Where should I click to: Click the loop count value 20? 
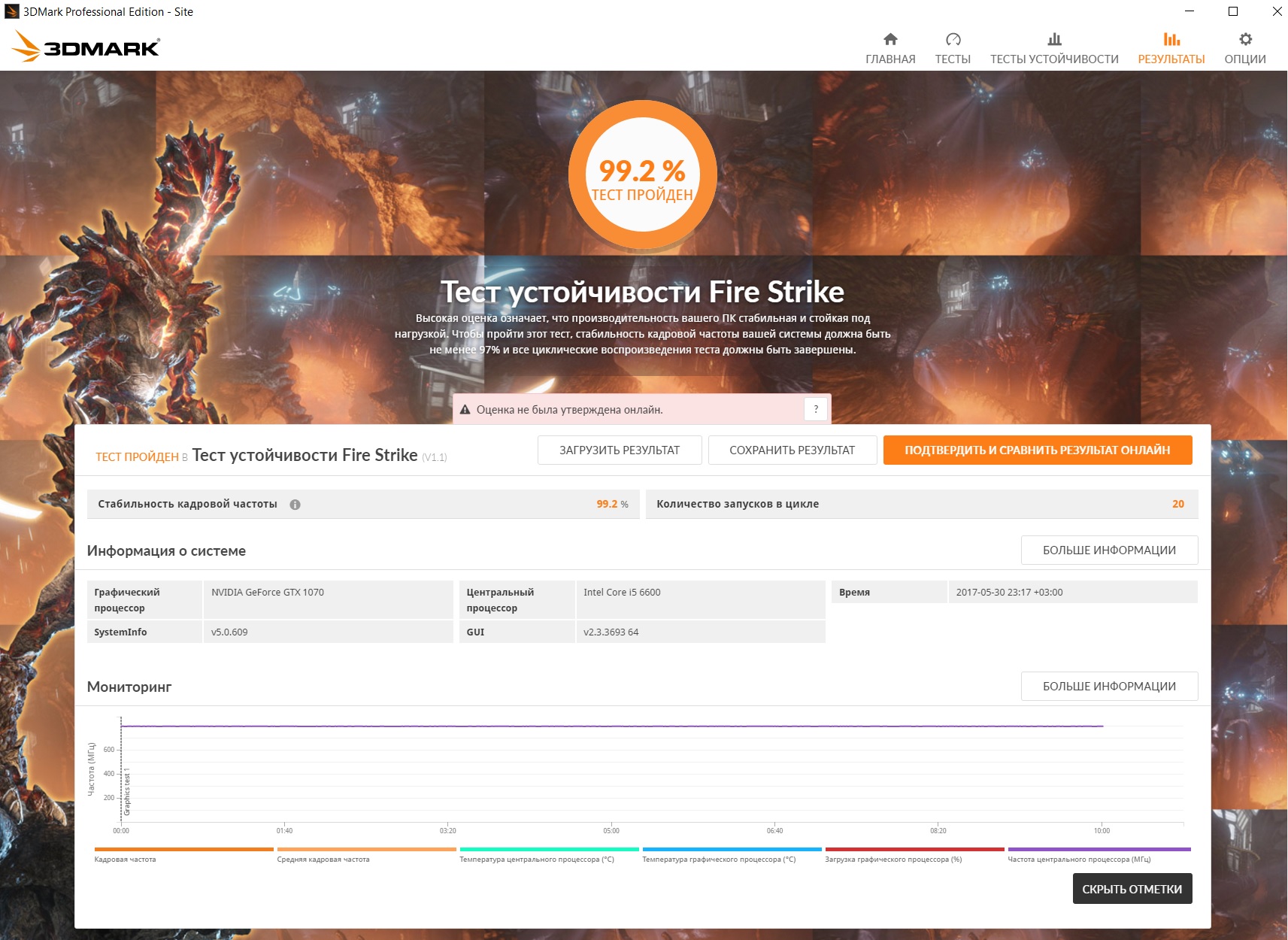tap(1178, 504)
